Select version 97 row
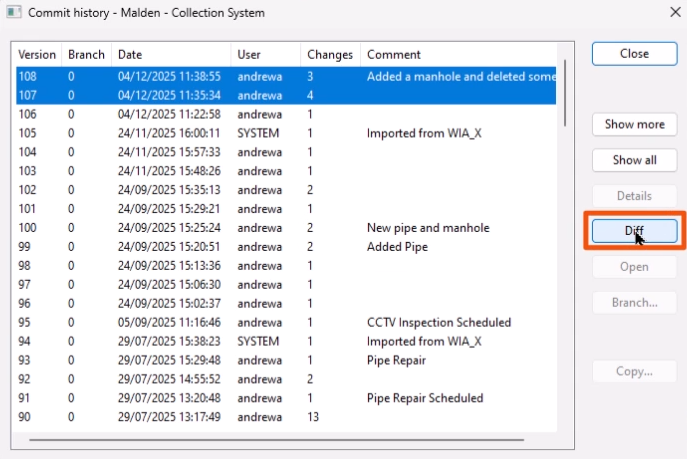The image size is (687, 459). (x=286, y=285)
